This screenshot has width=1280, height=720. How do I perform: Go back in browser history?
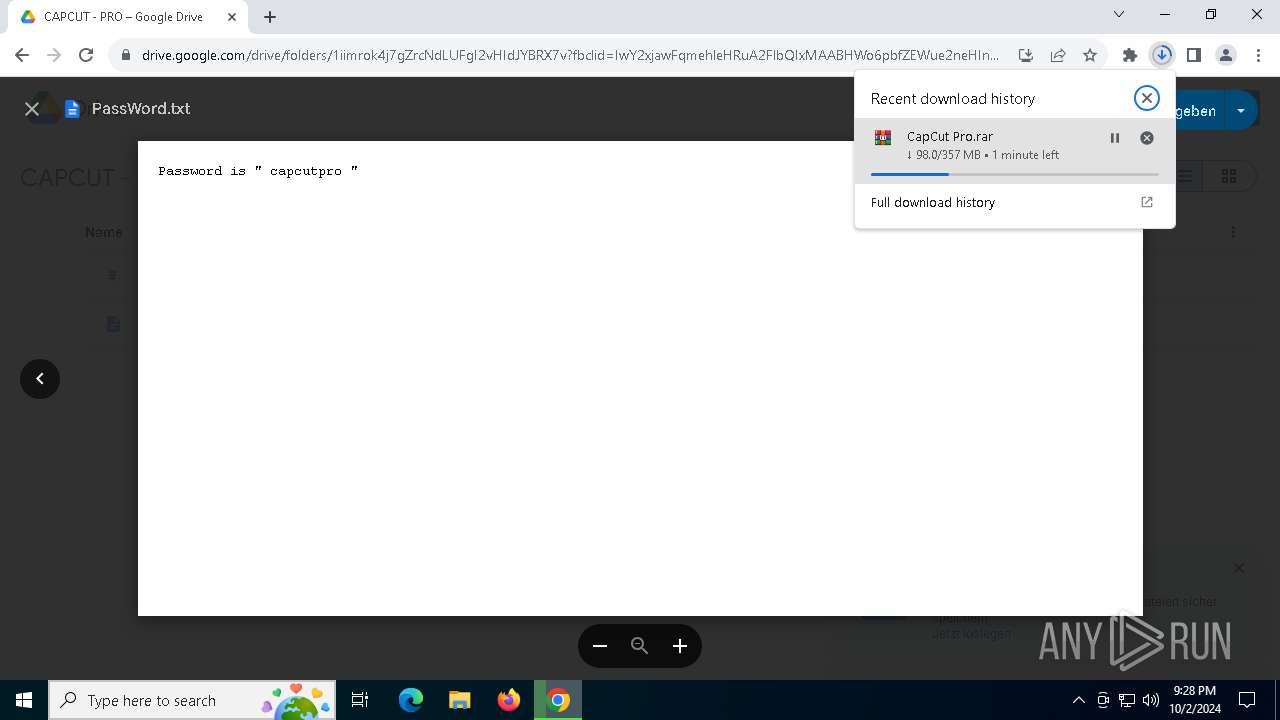click(22, 55)
